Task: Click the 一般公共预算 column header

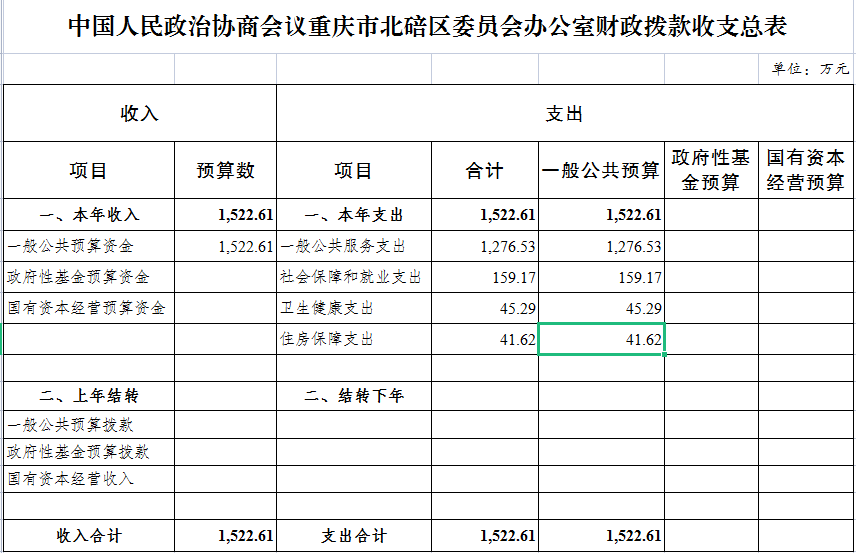Action: (601, 170)
